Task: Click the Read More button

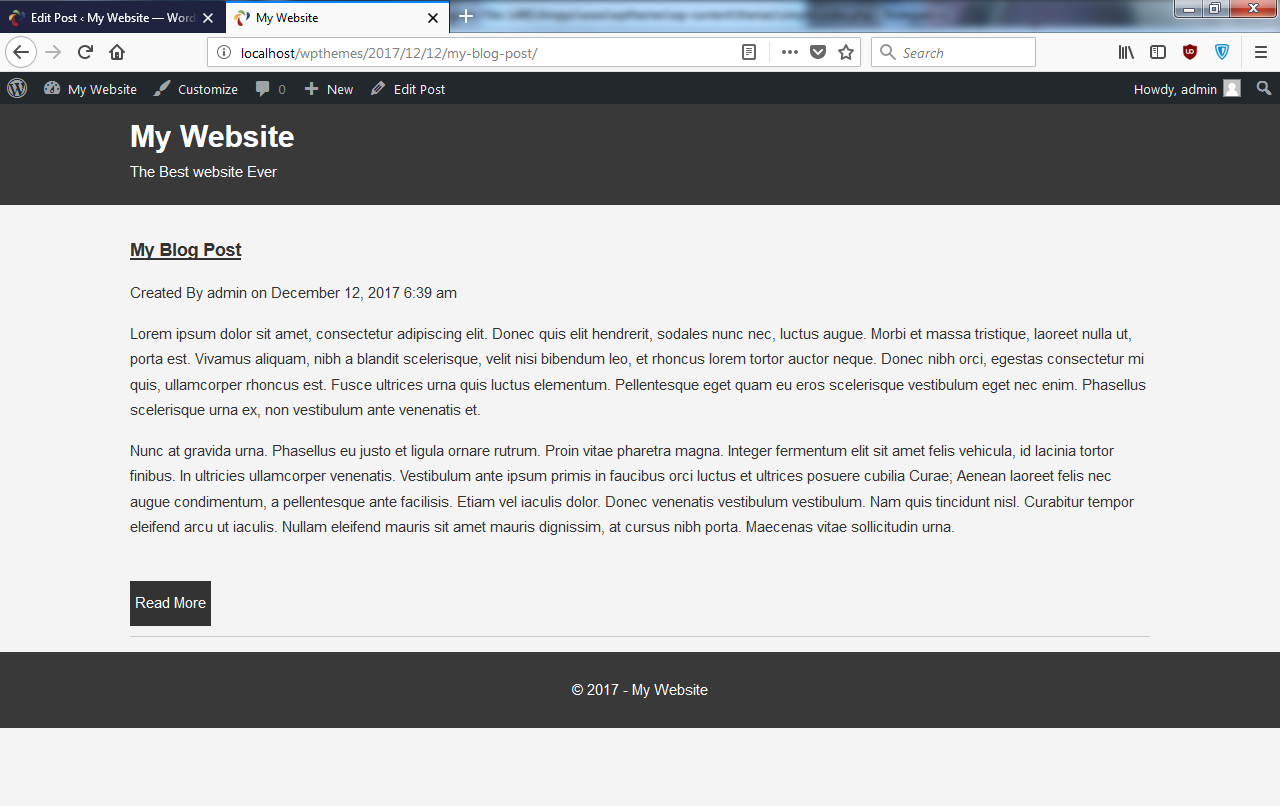Action: [x=170, y=603]
